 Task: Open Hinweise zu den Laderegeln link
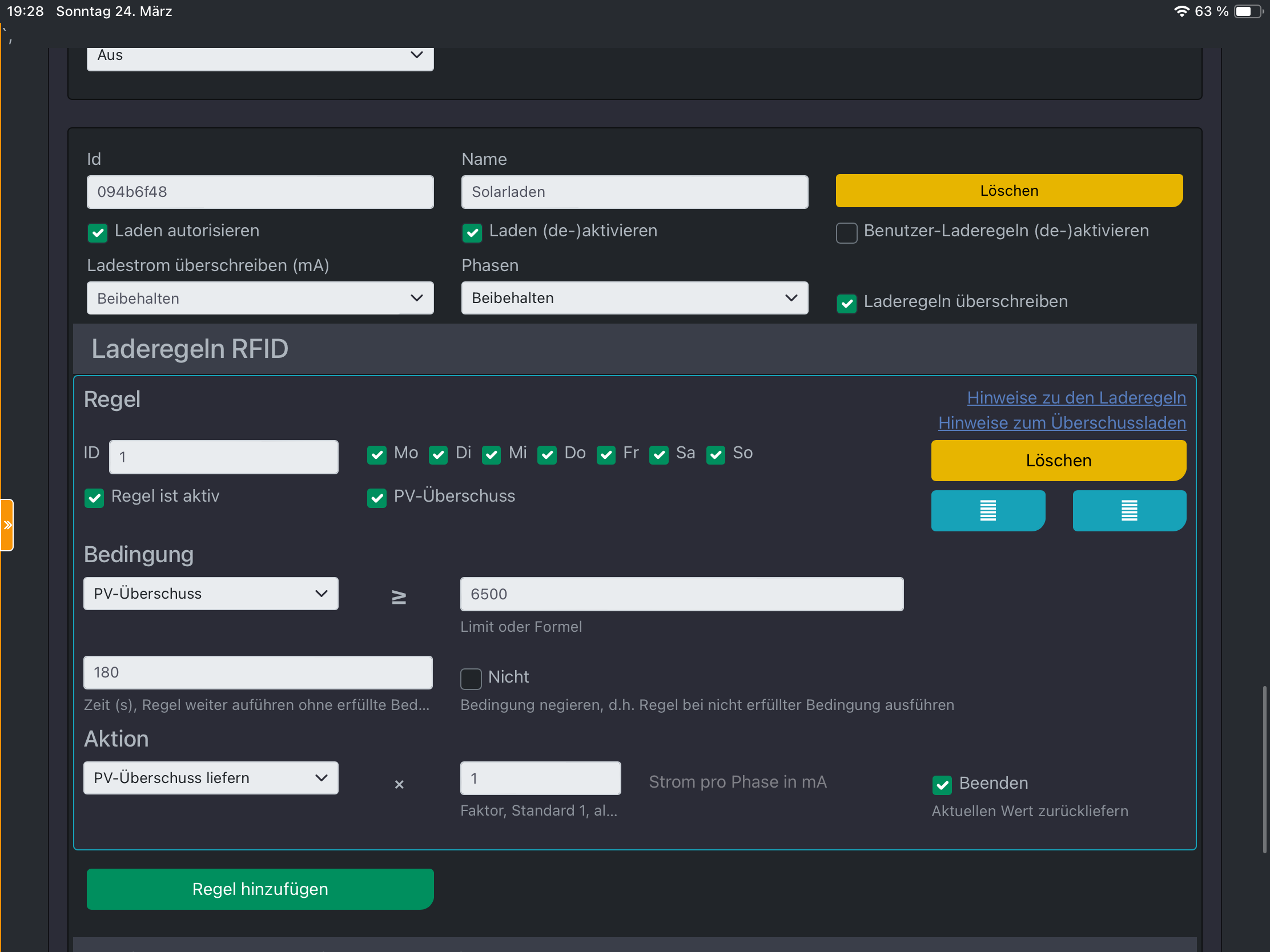coord(1076,397)
